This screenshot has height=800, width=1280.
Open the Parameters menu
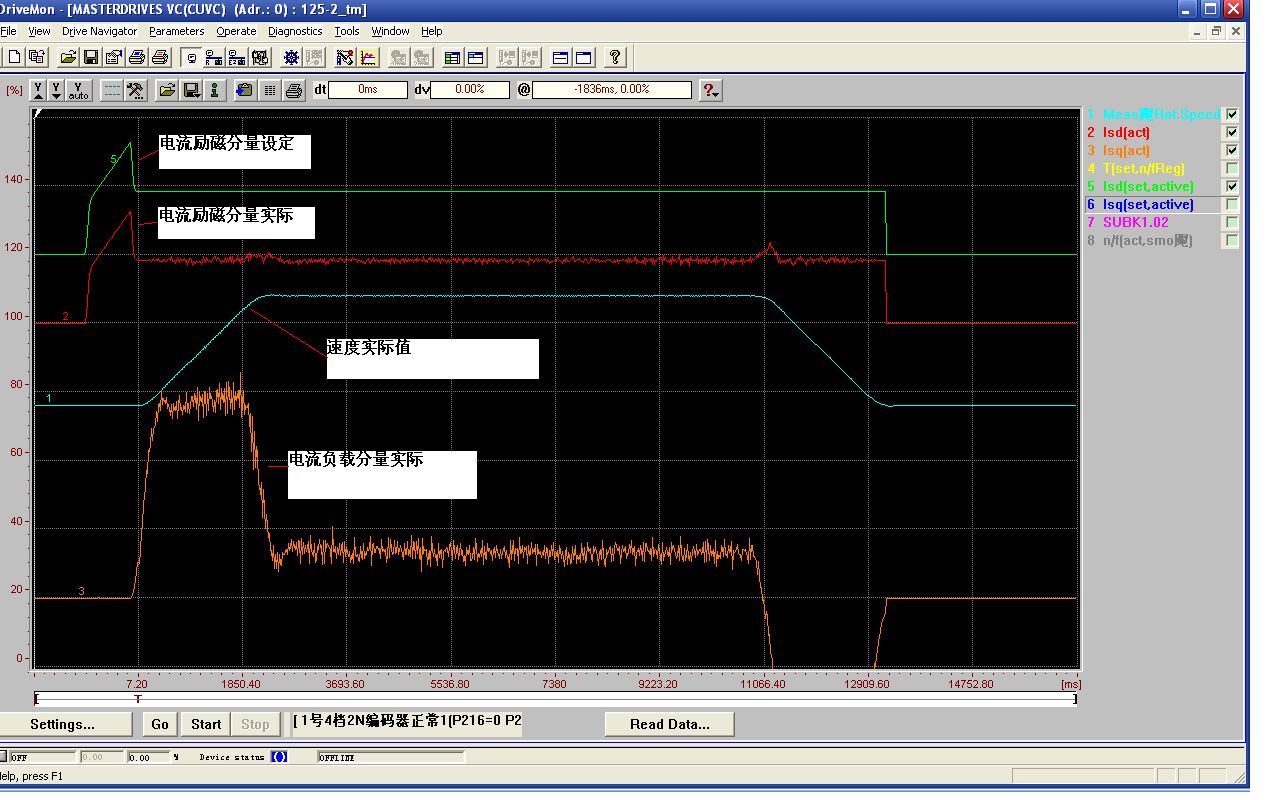pos(176,31)
